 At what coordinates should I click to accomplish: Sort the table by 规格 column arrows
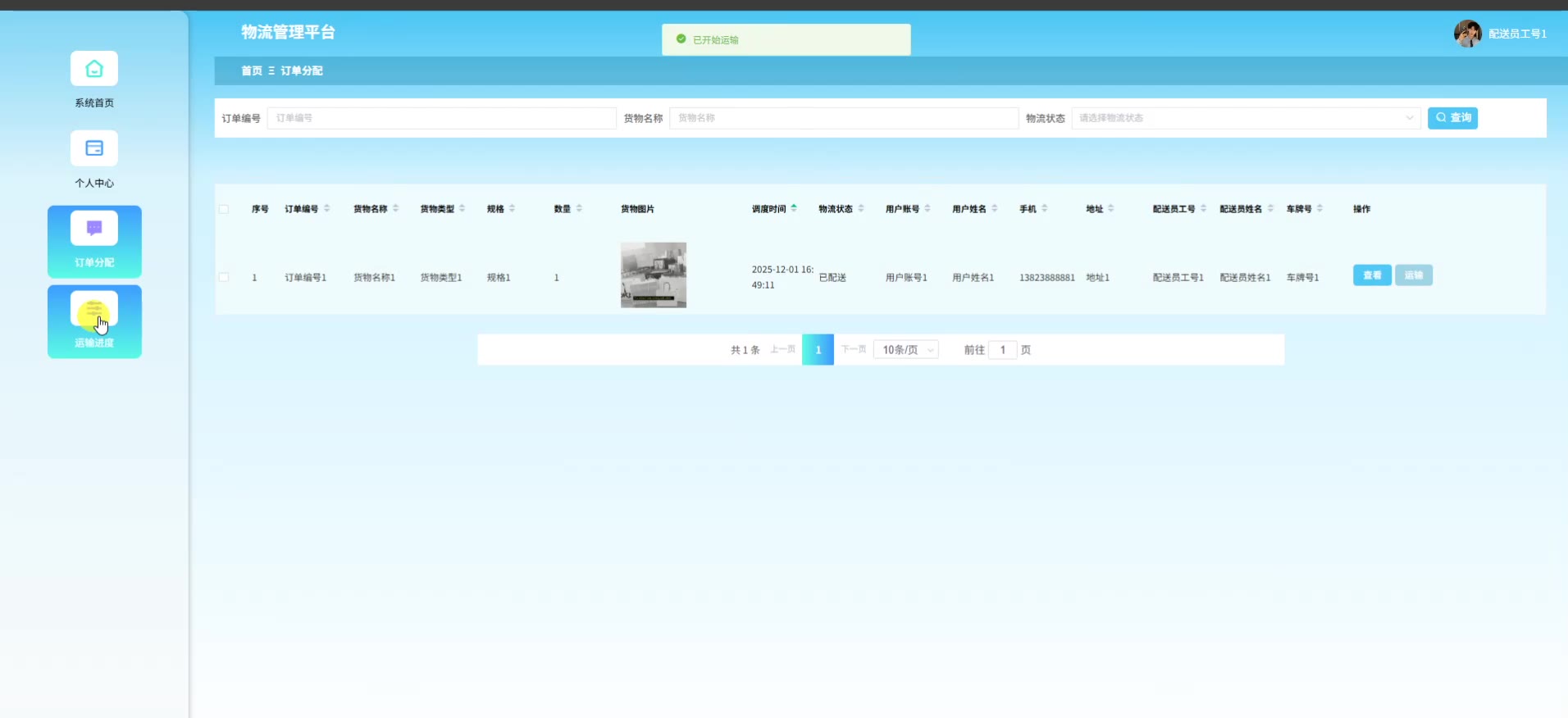(512, 208)
